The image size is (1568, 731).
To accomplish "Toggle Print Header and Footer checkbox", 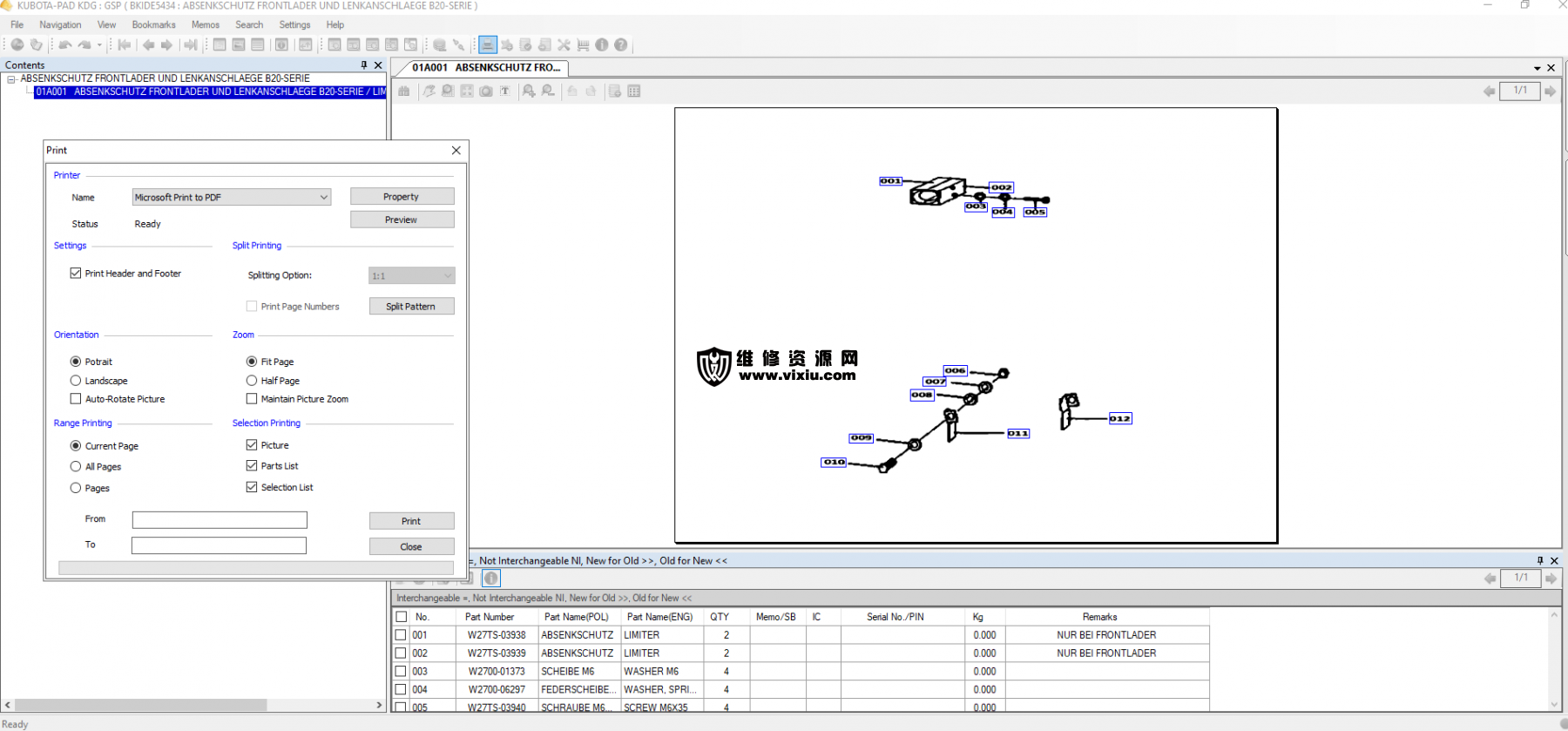I will [76, 273].
